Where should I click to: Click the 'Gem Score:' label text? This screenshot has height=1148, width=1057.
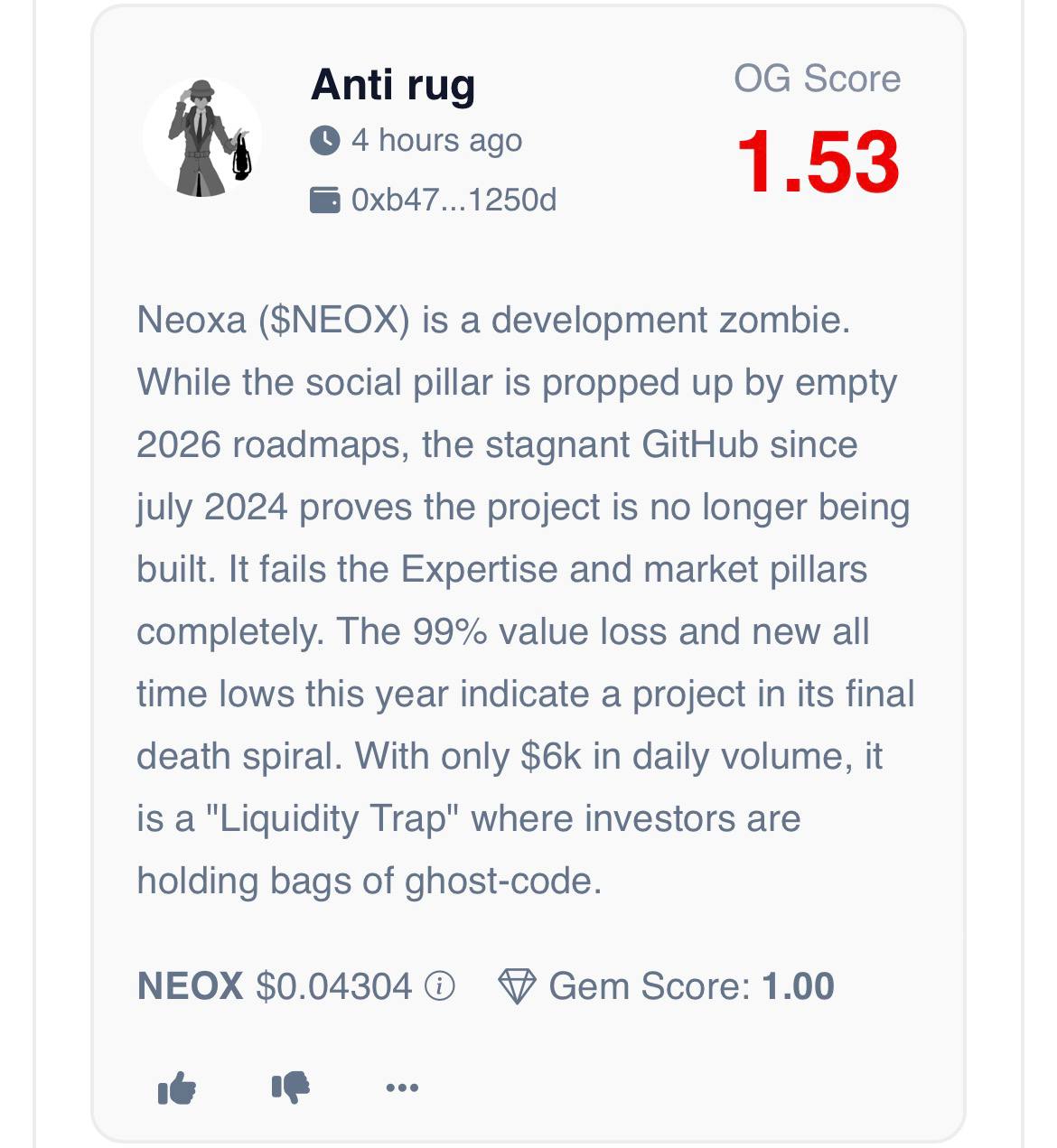[x=650, y=986]
